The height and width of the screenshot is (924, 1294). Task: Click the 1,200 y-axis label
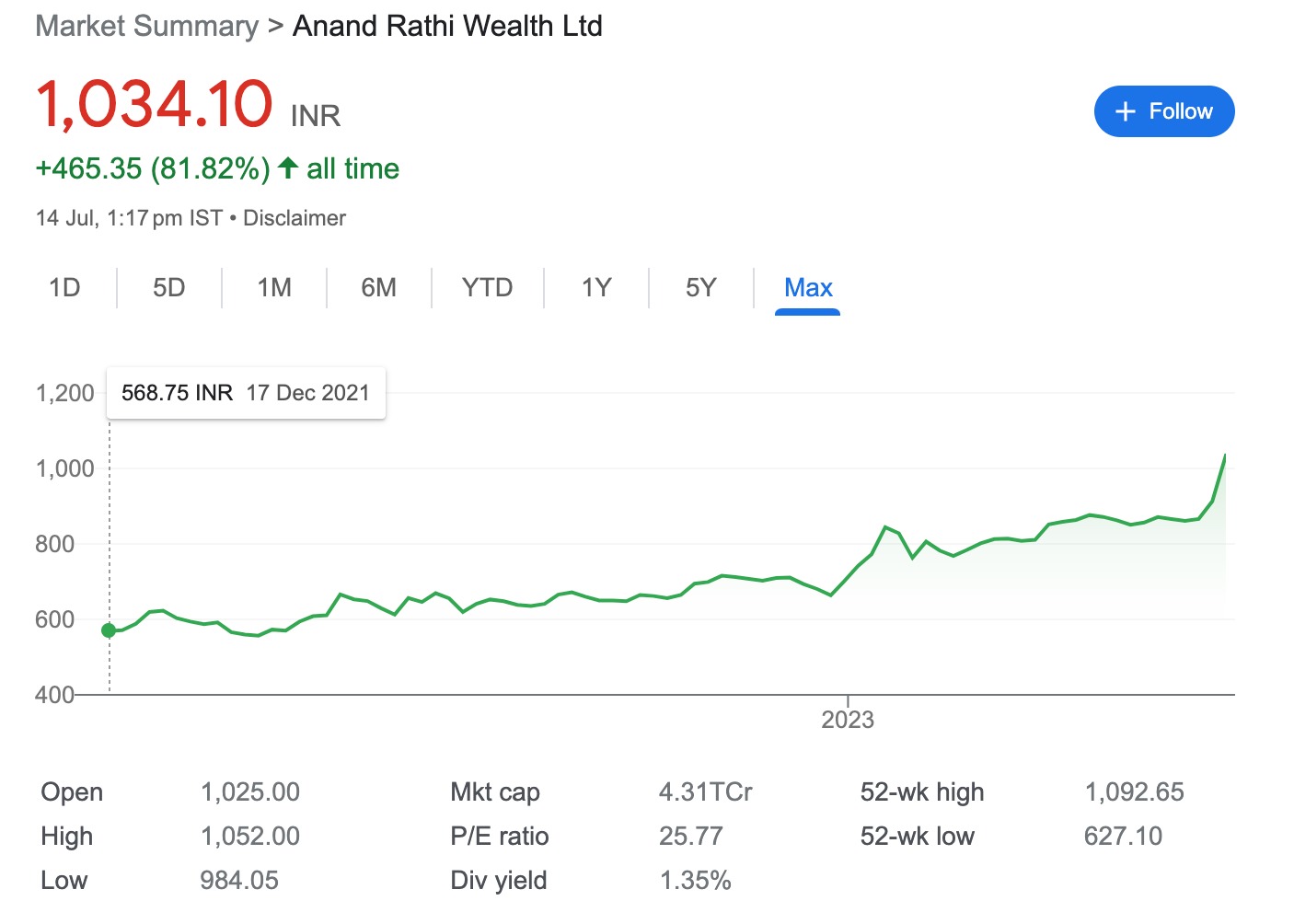[x=65, y=394]
